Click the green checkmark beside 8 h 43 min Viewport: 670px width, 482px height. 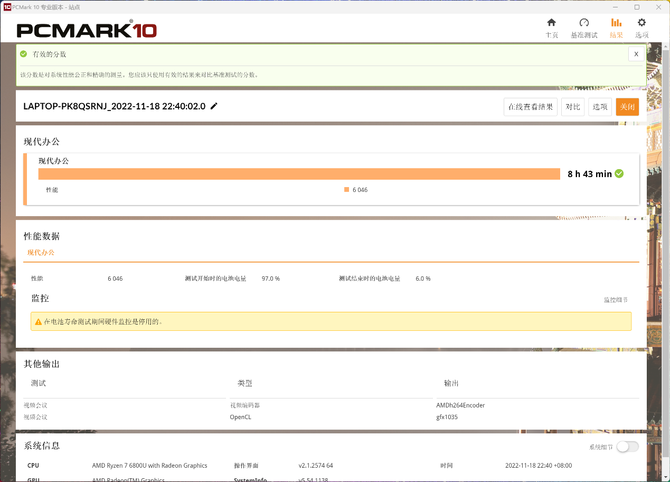(x=620, y=173)
